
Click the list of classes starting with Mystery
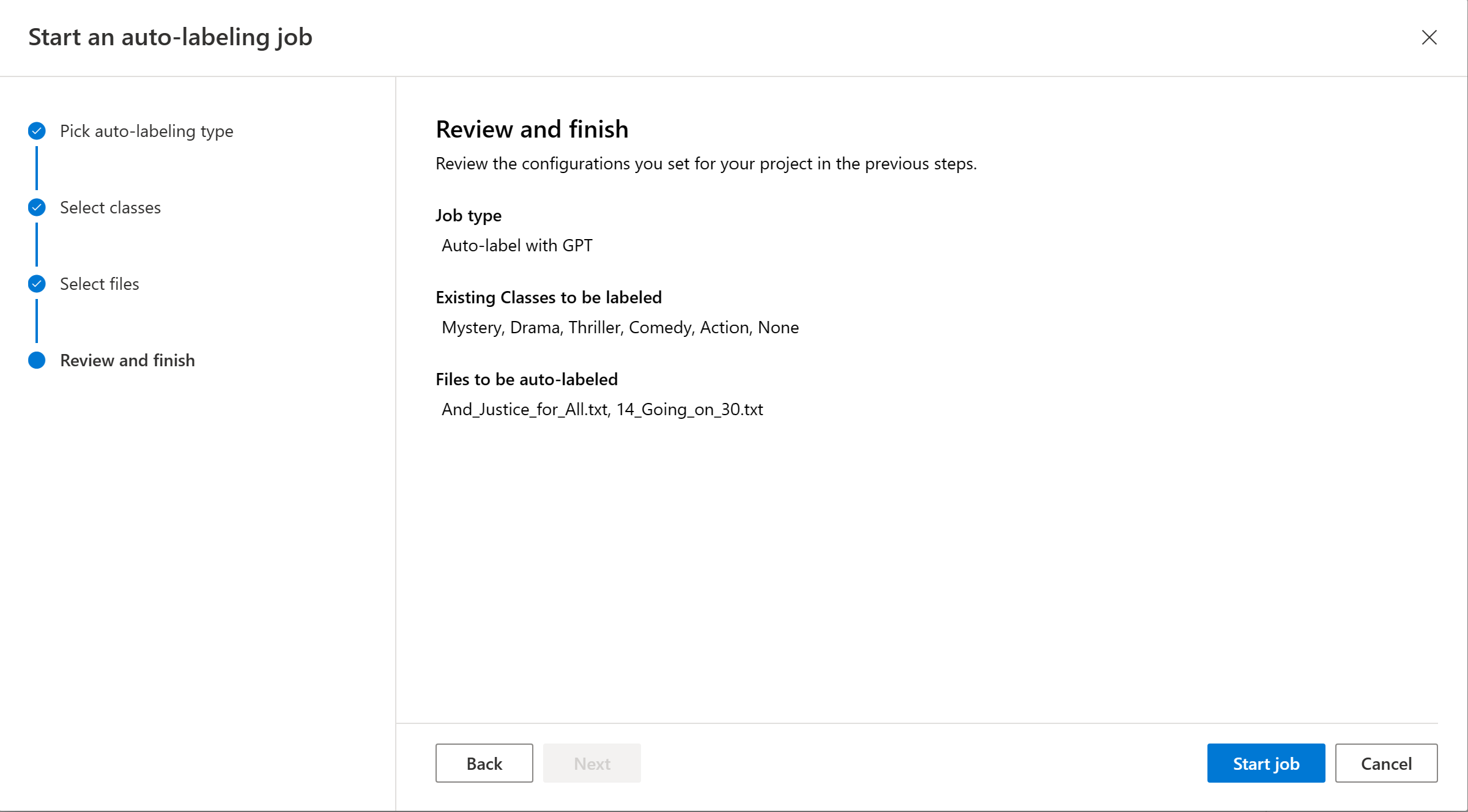click(x=620, y=327)
